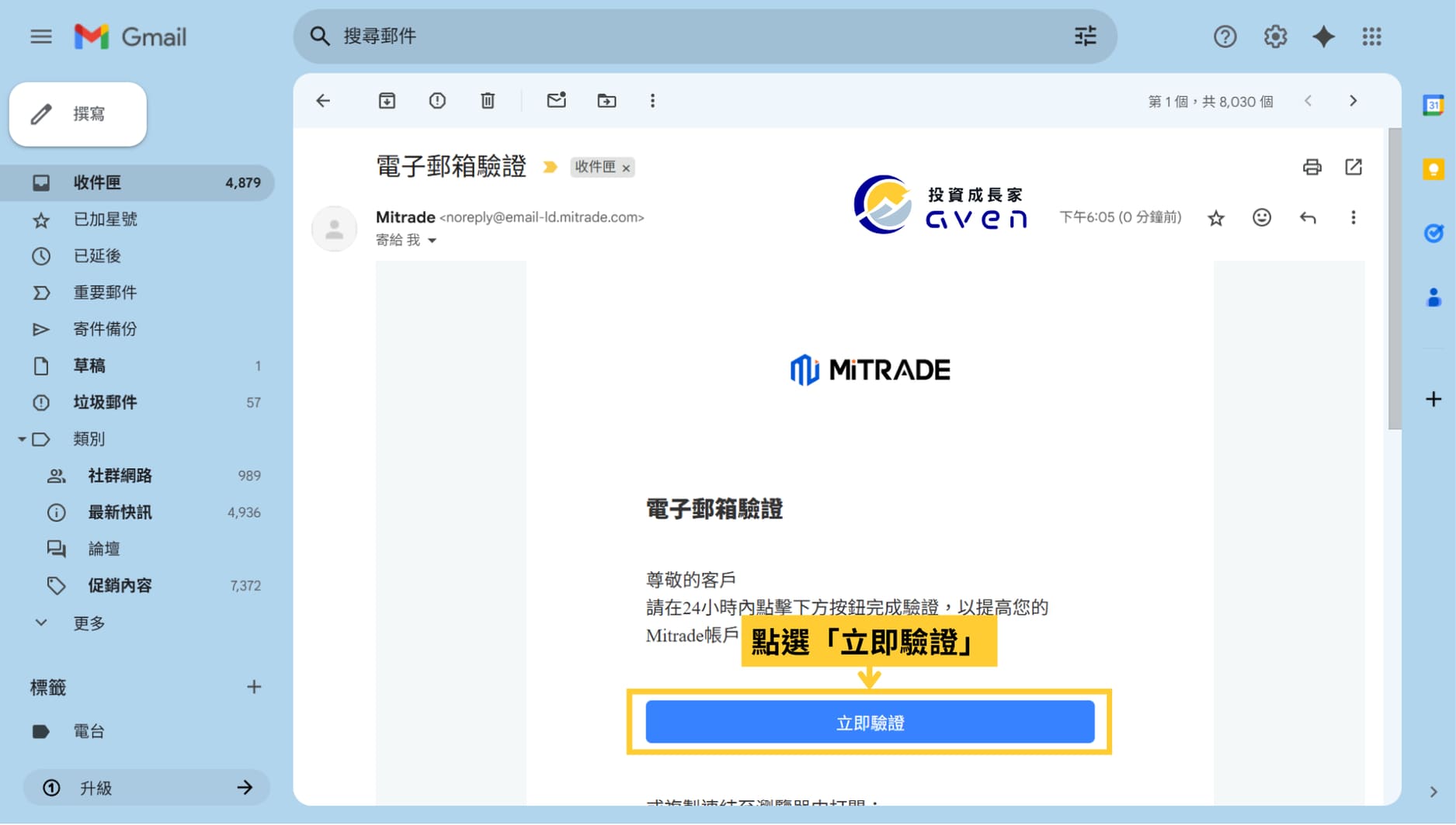
Task: Open message more options menu
Action: click(x=1353, y=218)
